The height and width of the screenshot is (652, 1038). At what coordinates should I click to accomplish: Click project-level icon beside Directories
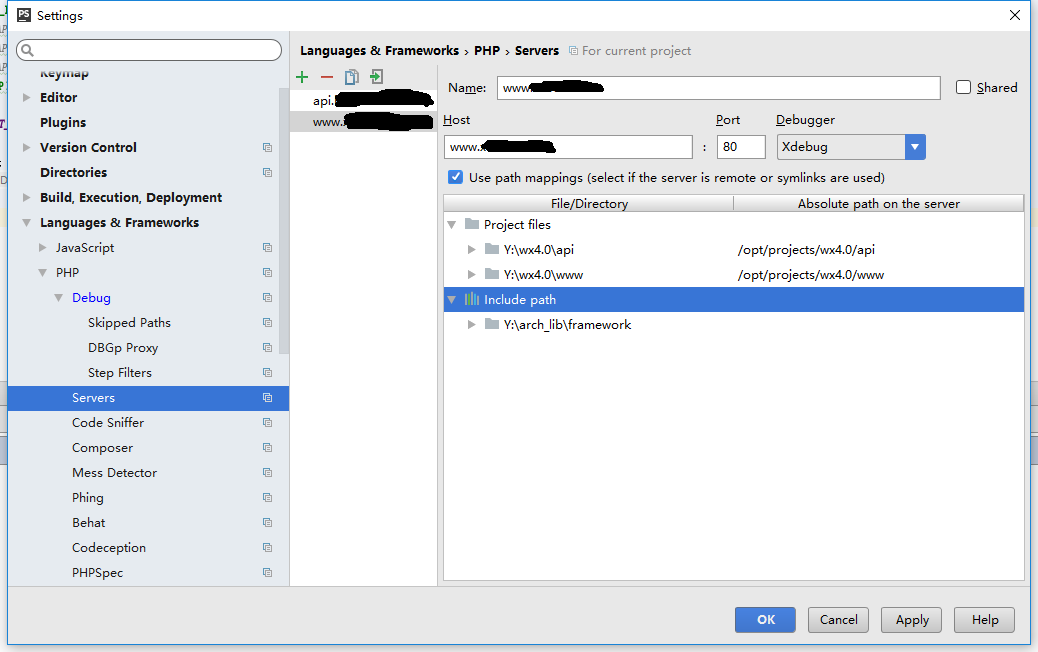267,173
